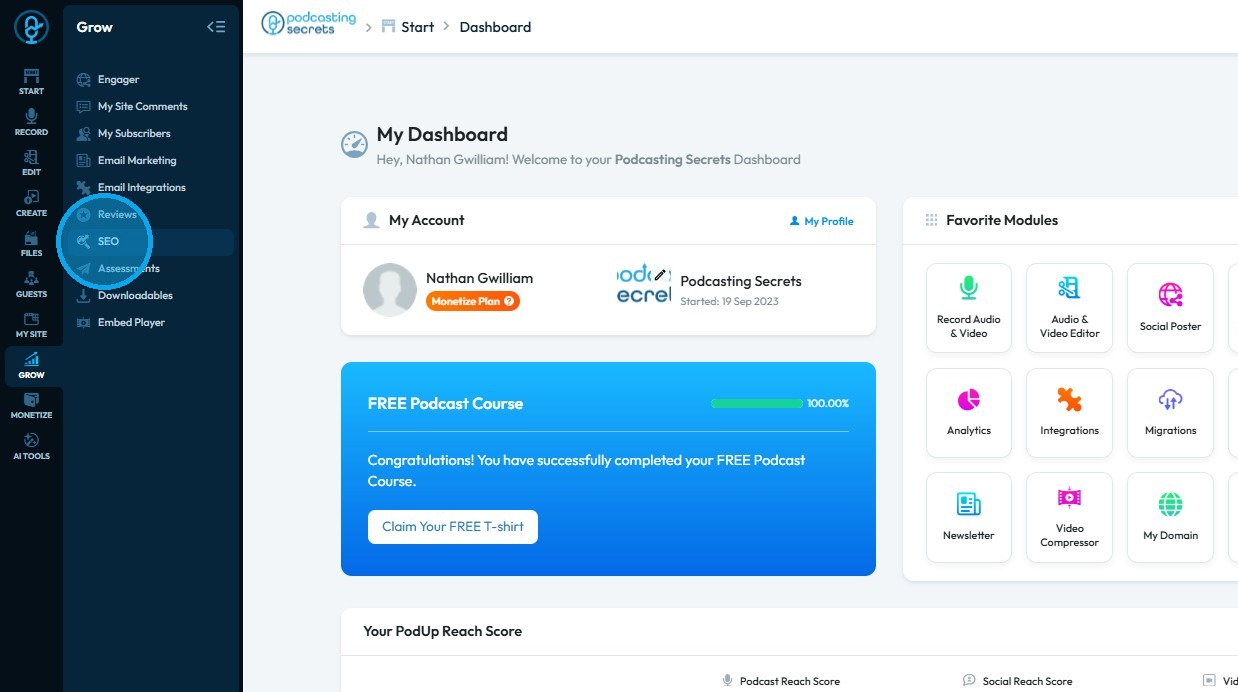
Task: Open Analytics module tile
Action: 968,413
